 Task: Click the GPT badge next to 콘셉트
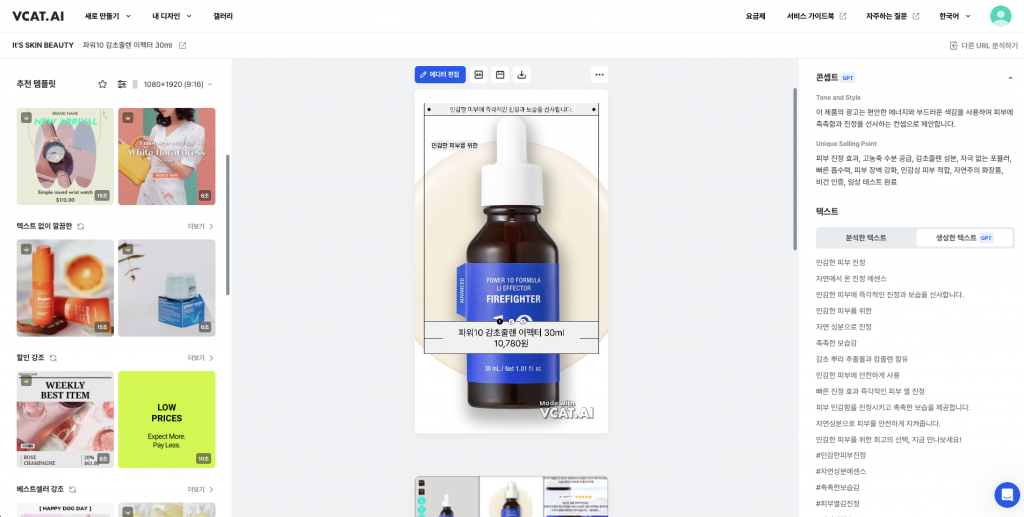tap(848, 78)
